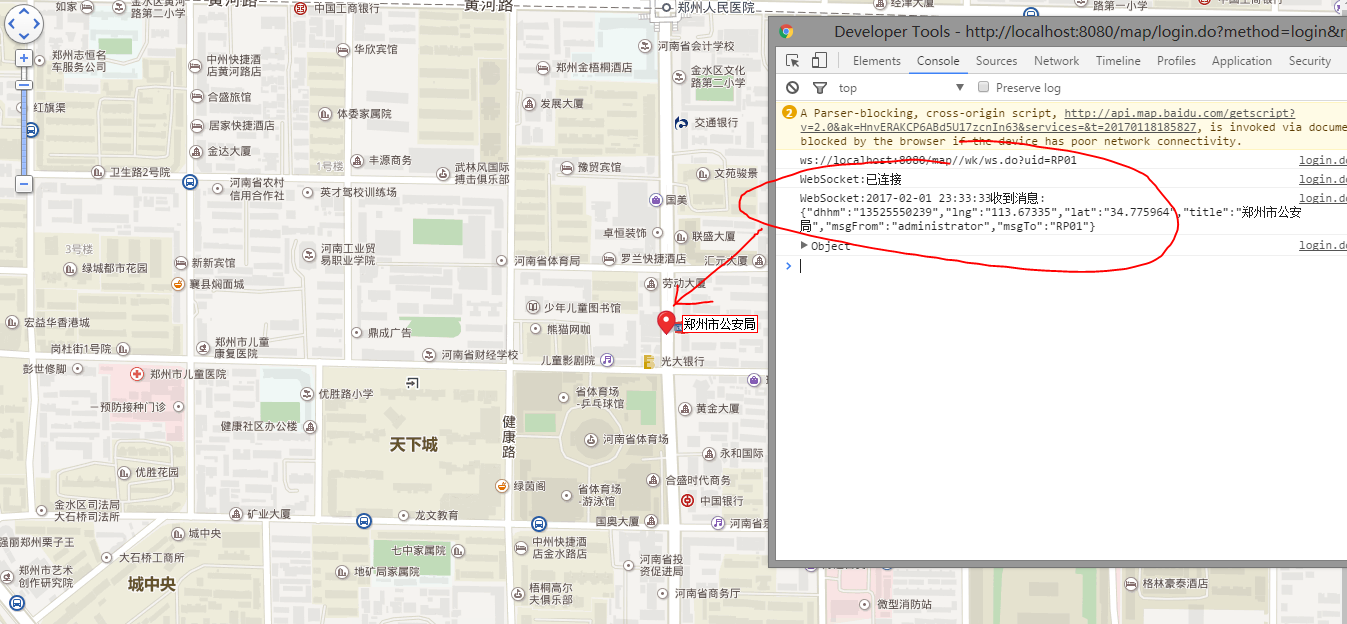Open the Sources tab

pos(996,61)
